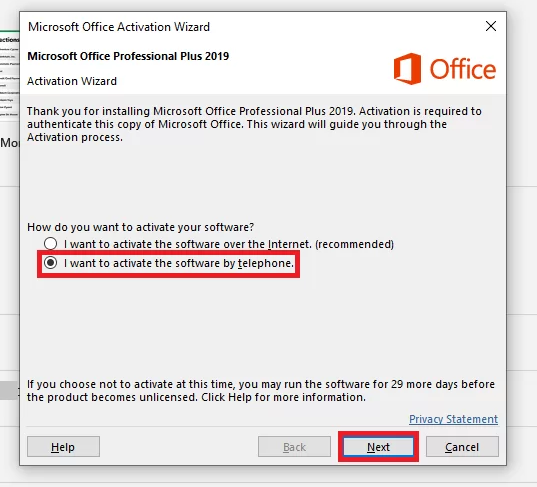Screen dimensions: 537x487
Task: Open the Help button
Action: (63, 447)
